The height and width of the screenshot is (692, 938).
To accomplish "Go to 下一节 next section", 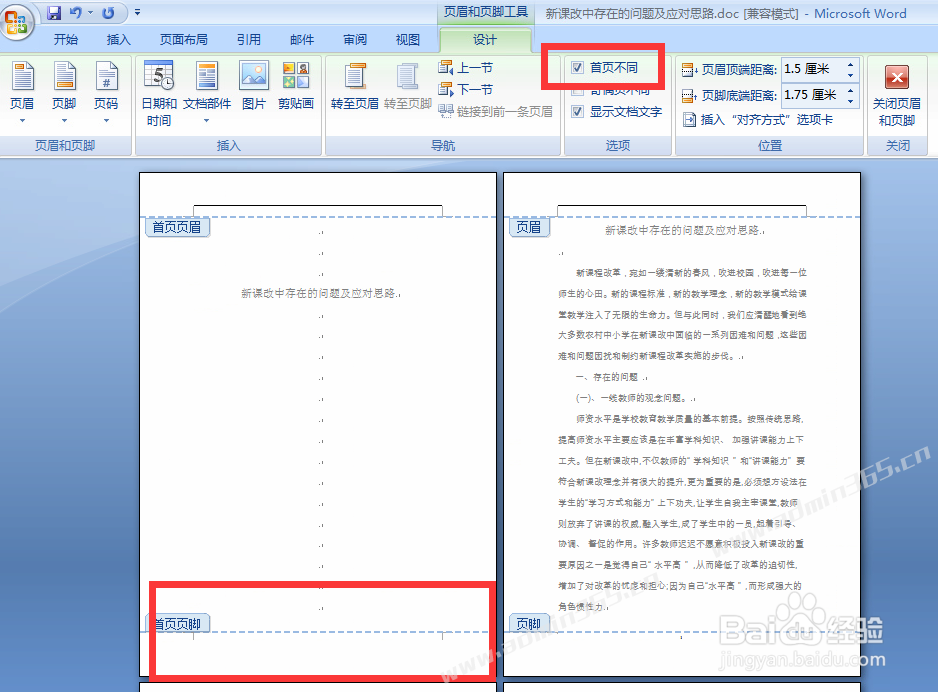I will pos(466,90).
